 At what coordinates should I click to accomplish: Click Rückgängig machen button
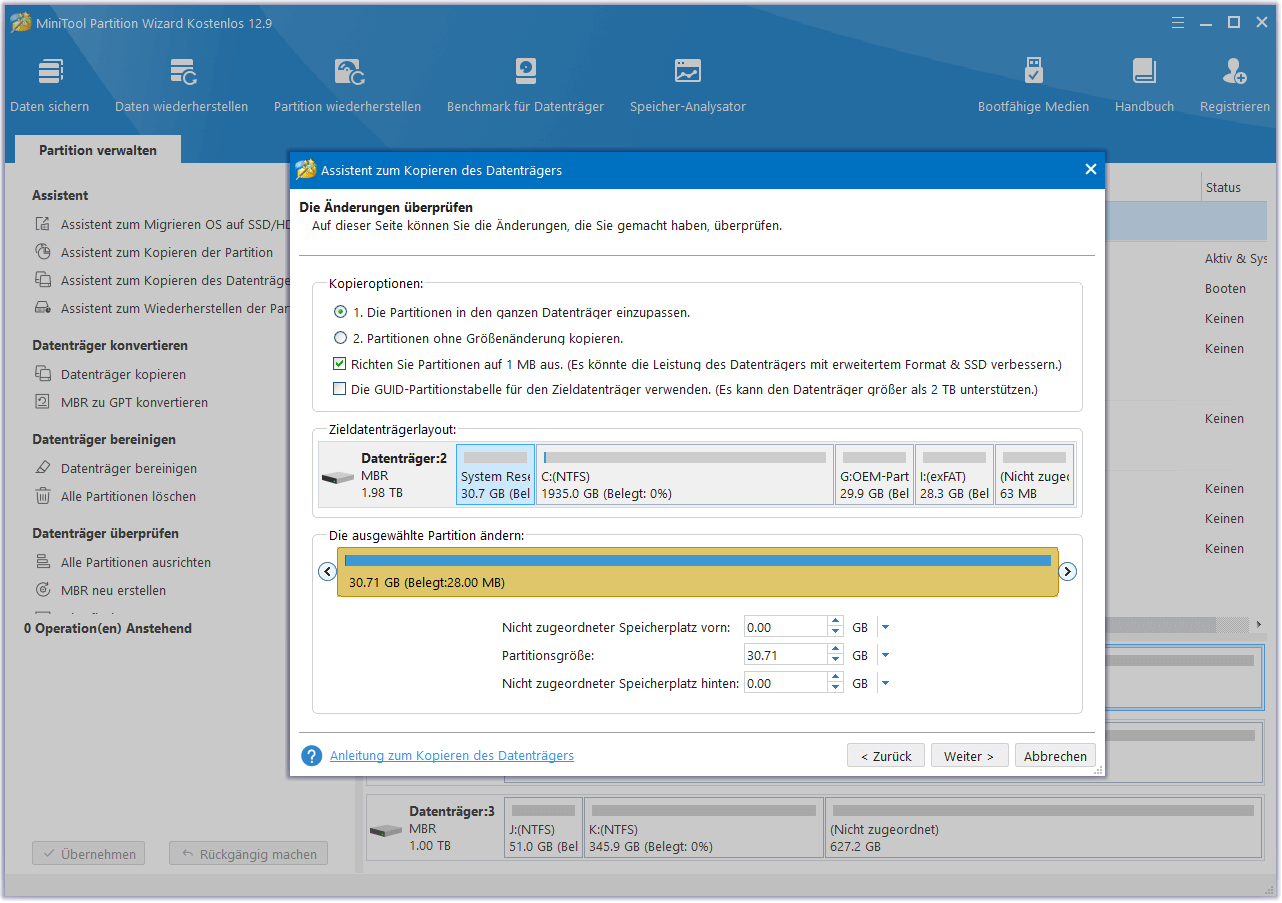click(x=248, y=854)
